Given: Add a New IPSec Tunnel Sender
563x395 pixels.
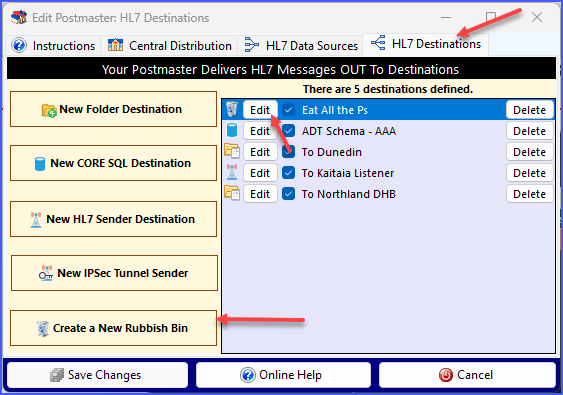Looking at the screenshot, I should [114, 273].
